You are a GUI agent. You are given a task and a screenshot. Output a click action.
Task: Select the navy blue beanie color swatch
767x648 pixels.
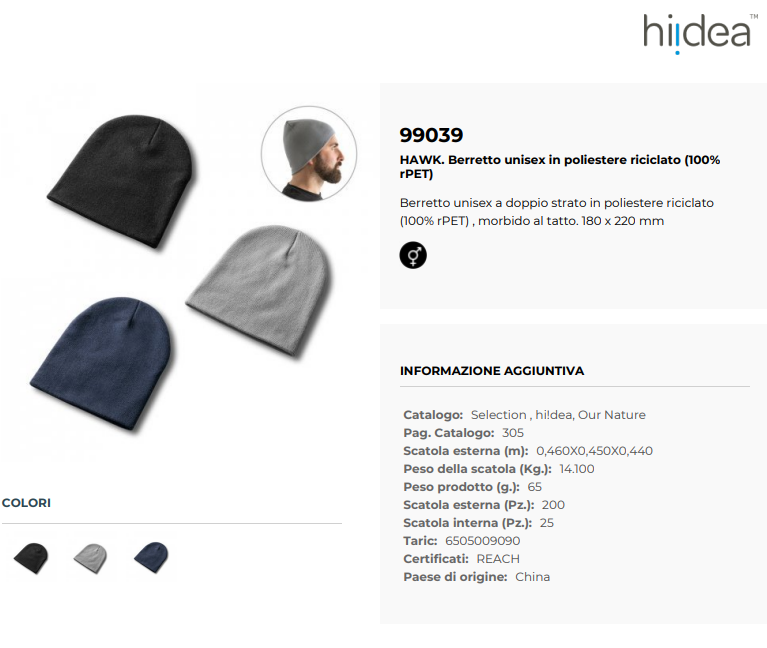coord(151,557)
